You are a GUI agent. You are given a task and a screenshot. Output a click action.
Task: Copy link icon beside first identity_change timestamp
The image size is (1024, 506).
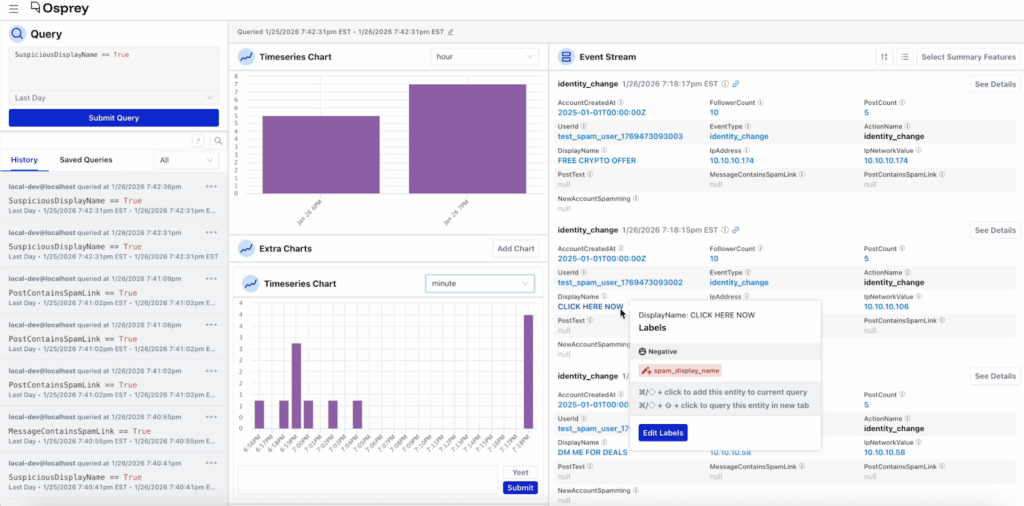coord(736,84)
